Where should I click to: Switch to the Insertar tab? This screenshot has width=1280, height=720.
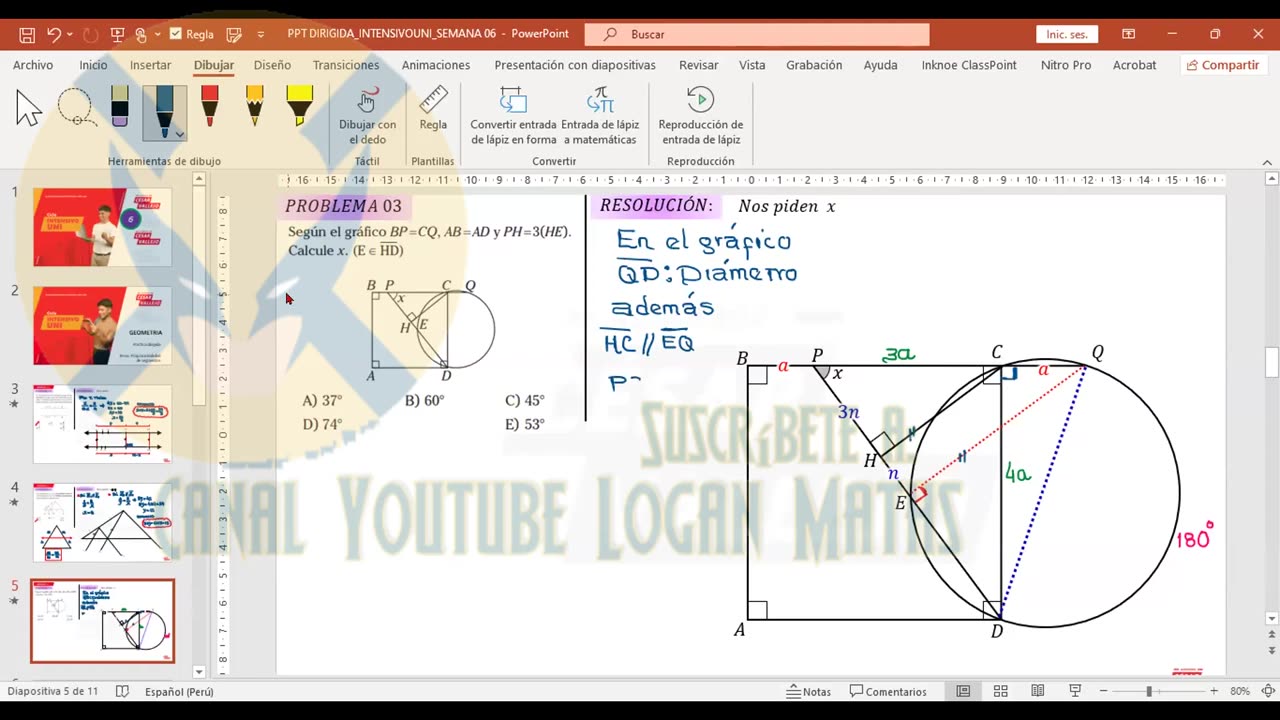[x=150, y=65]
